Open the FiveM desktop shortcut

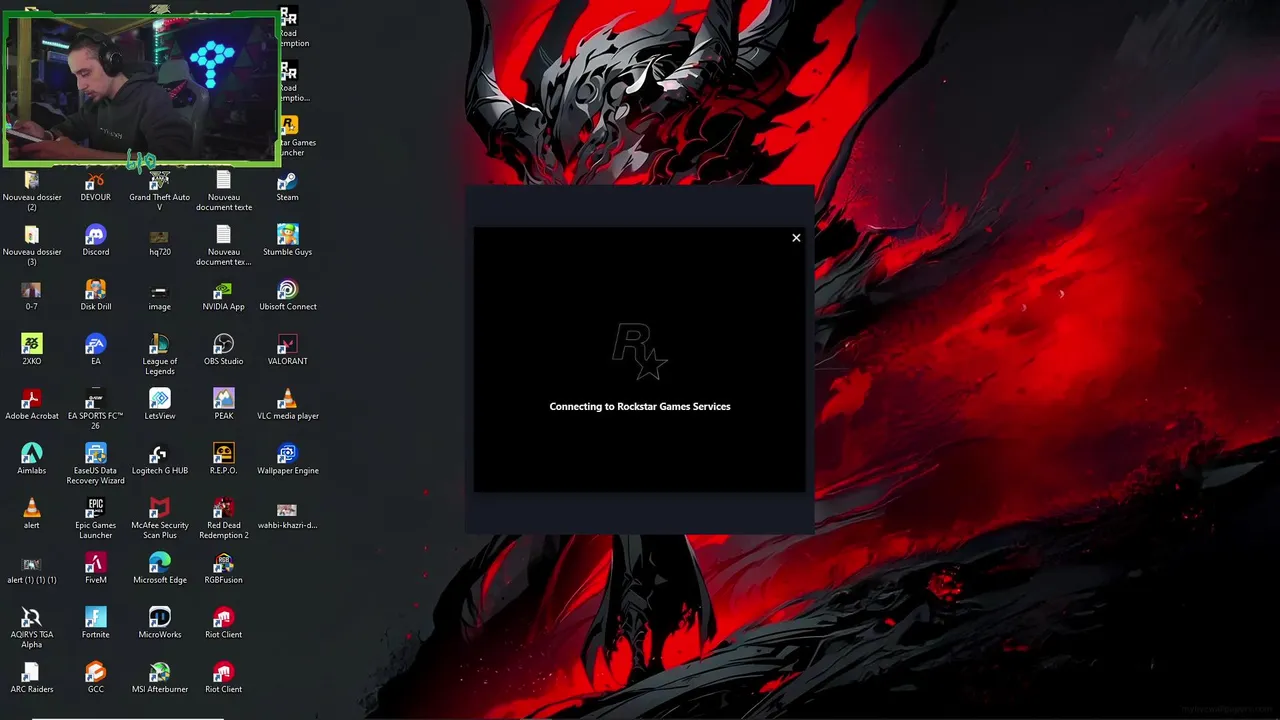click(96, 569)
